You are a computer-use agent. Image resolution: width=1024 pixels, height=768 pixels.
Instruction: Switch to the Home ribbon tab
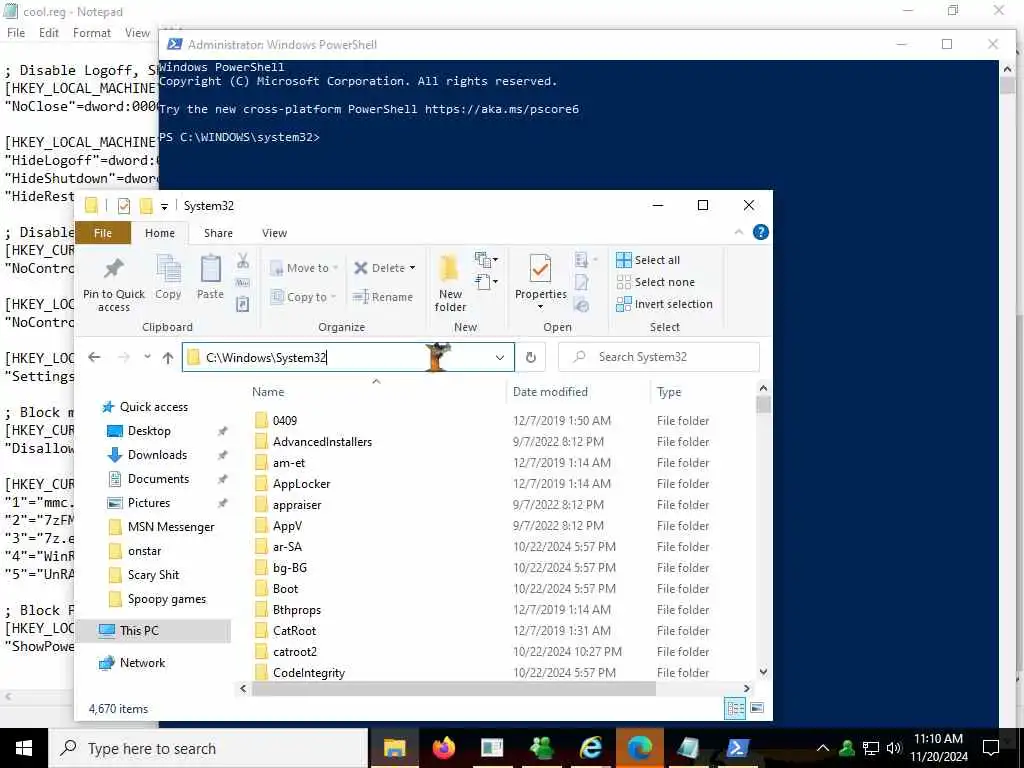coord(160,233)
